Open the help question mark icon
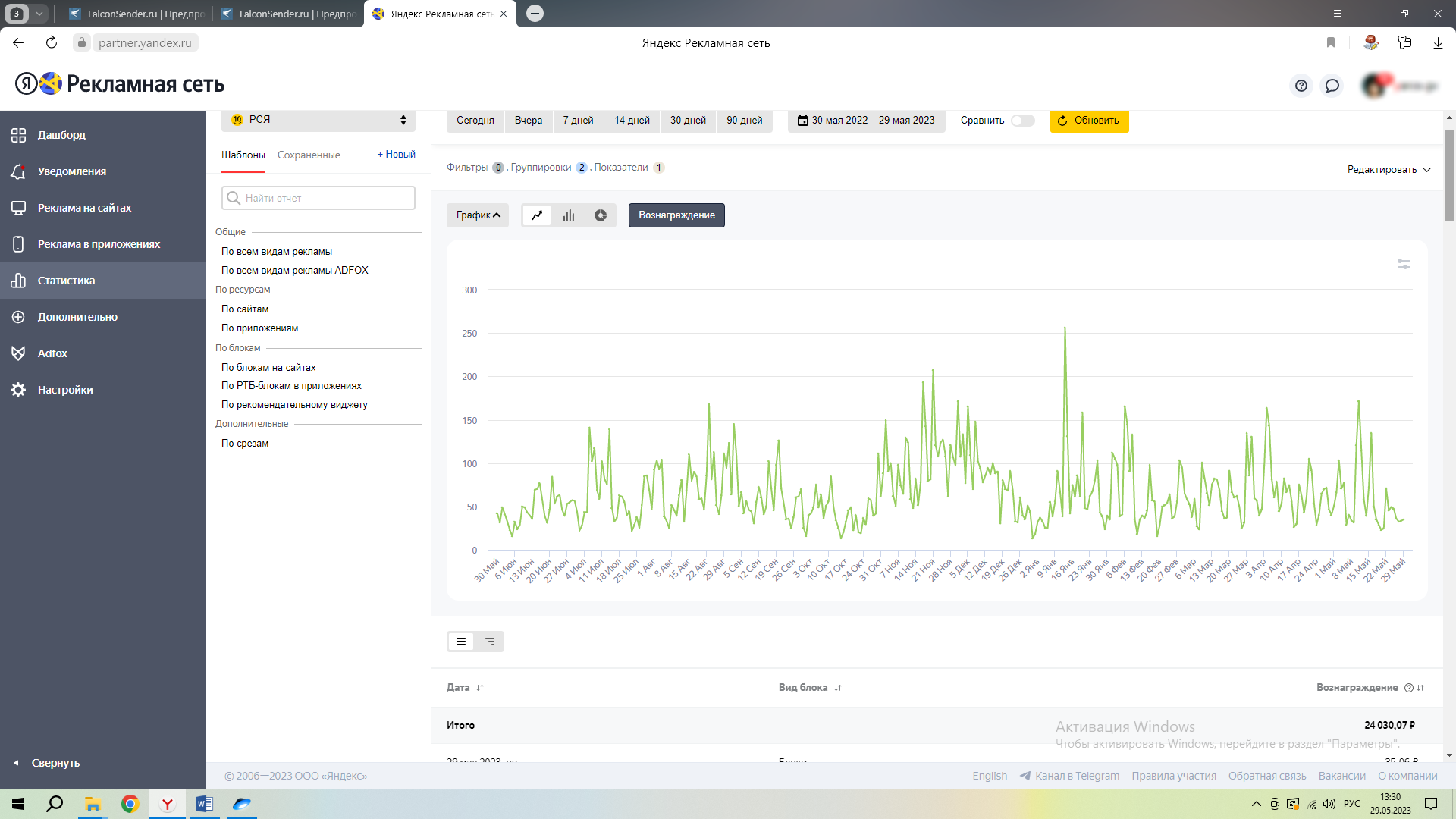The width and height of the screenshot is (1456, 819). (1301, 86)
